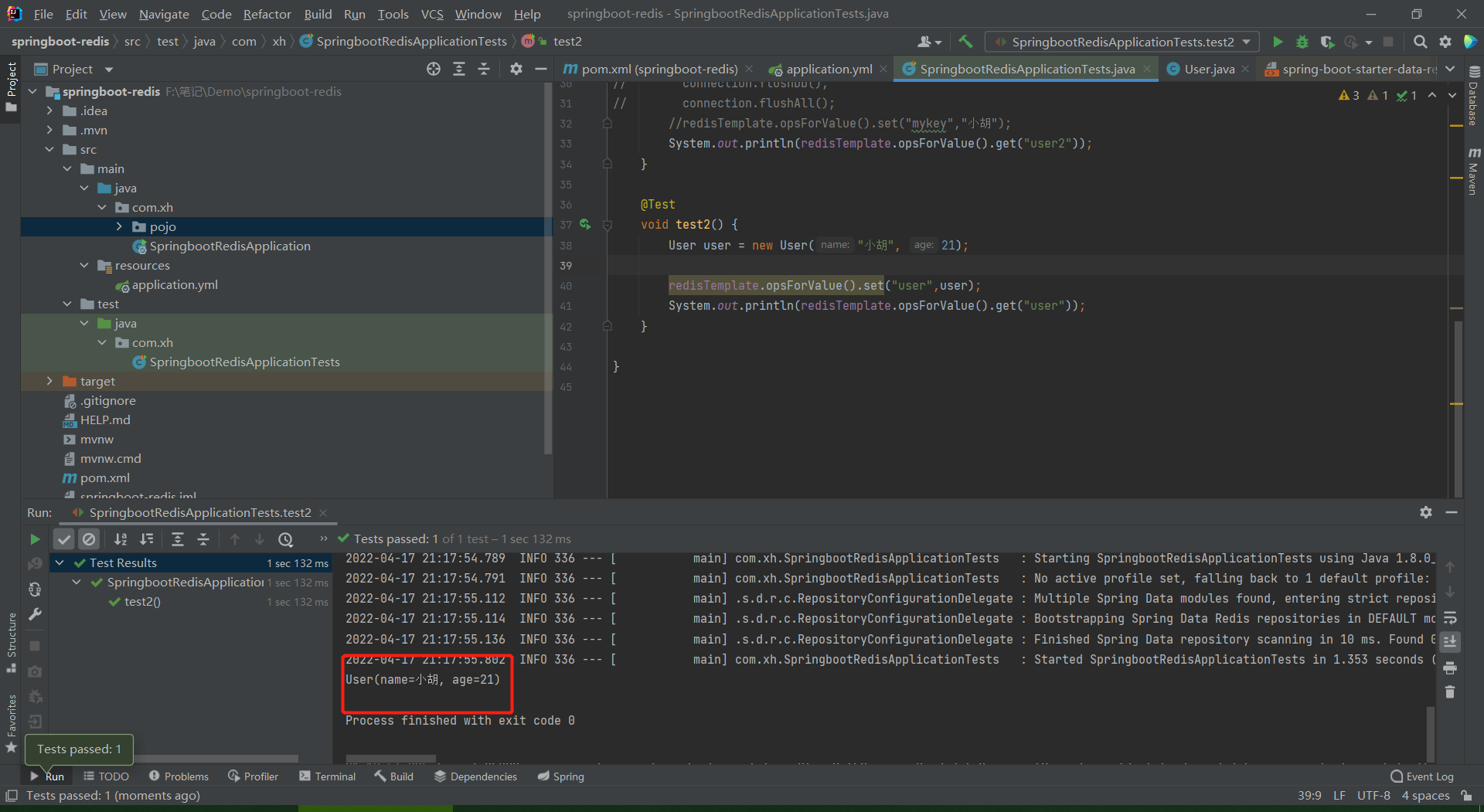This screenshot has height=812, width=1484.
Task: Collapse the resources folder
Action: point(84,265)
